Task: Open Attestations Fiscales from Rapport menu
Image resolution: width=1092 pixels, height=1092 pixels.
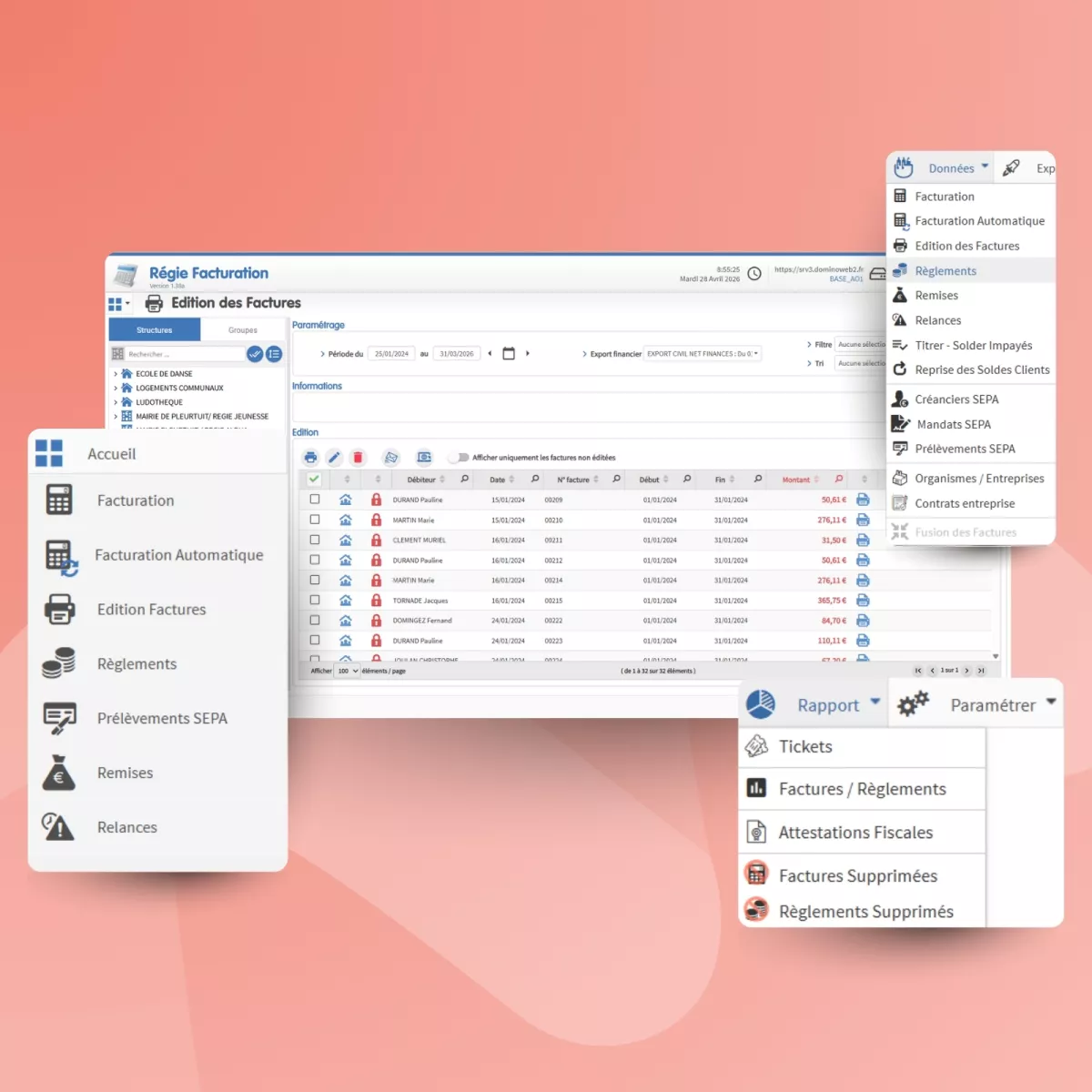Action: click(855, 833)
